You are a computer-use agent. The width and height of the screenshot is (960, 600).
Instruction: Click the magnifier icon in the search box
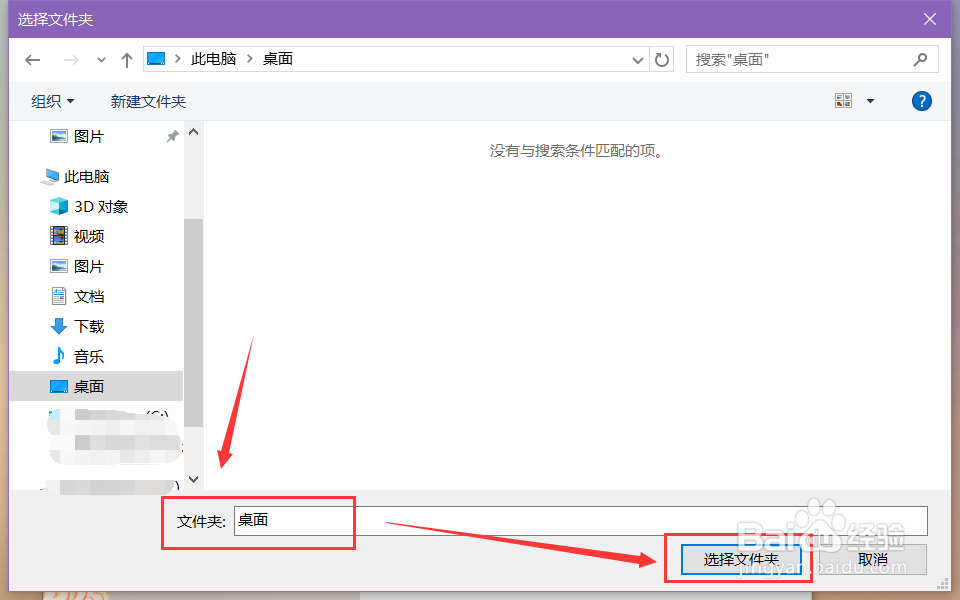[x=920, y=59]
